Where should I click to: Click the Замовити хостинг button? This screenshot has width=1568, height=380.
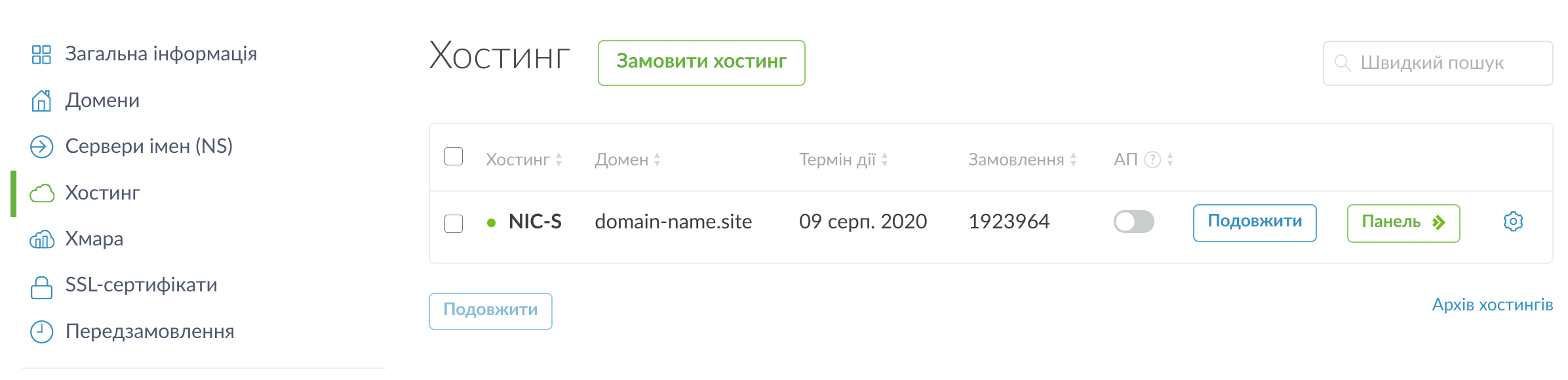(701, 62)
